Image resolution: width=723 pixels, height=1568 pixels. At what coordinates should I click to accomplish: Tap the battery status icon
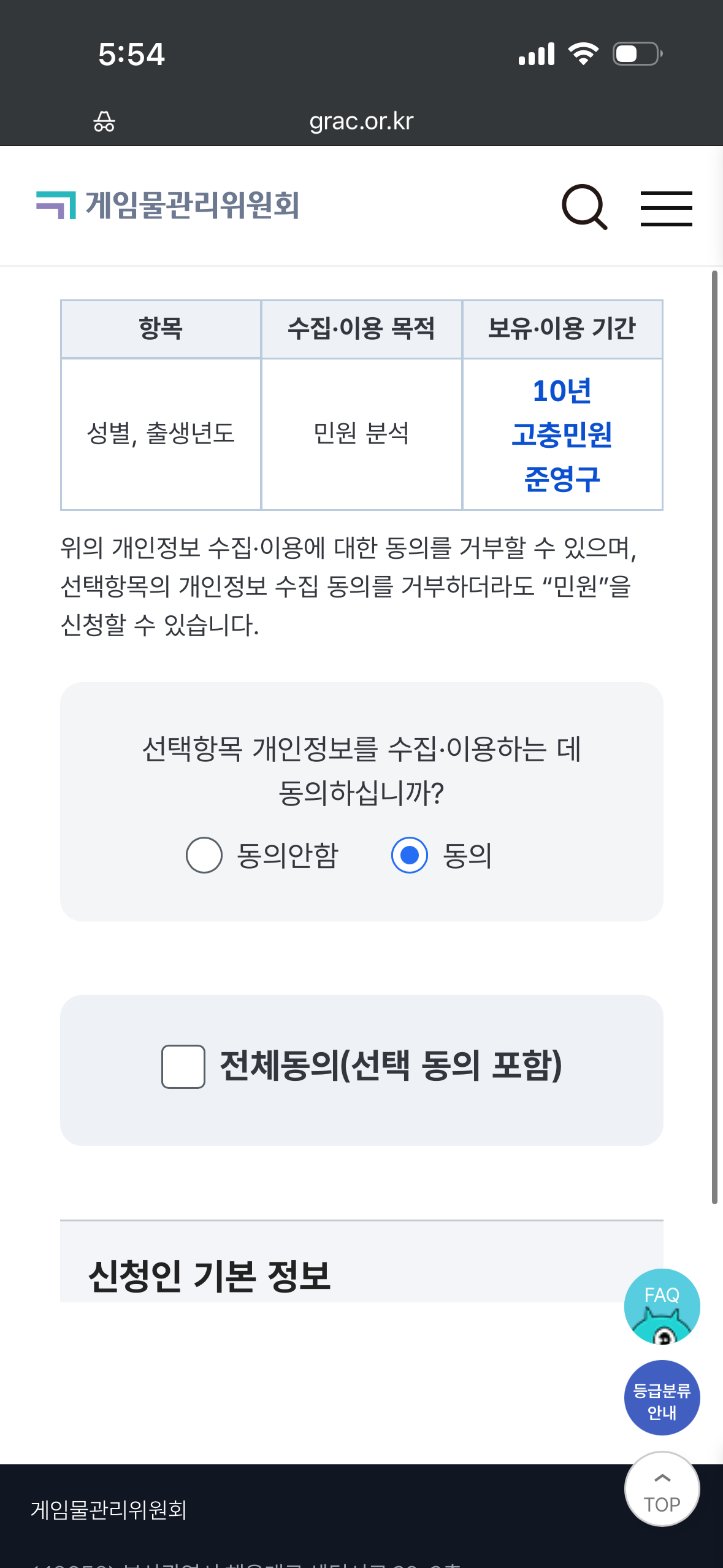[x=637, y=54]
